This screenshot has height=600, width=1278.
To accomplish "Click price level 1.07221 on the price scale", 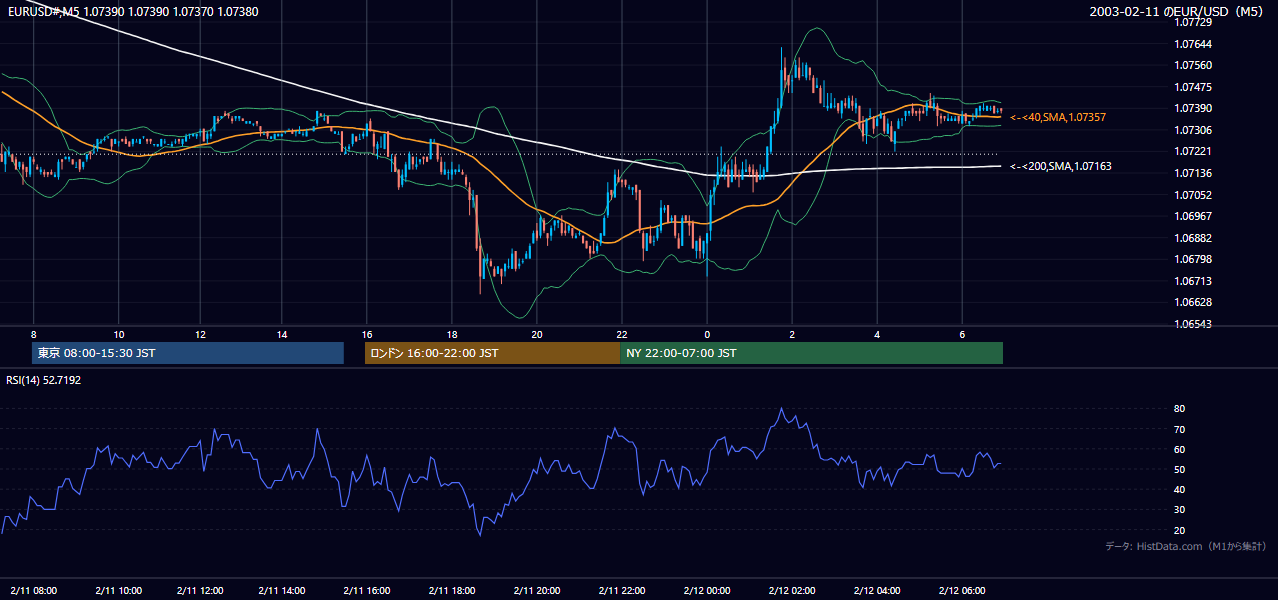I will (1193, 151).
